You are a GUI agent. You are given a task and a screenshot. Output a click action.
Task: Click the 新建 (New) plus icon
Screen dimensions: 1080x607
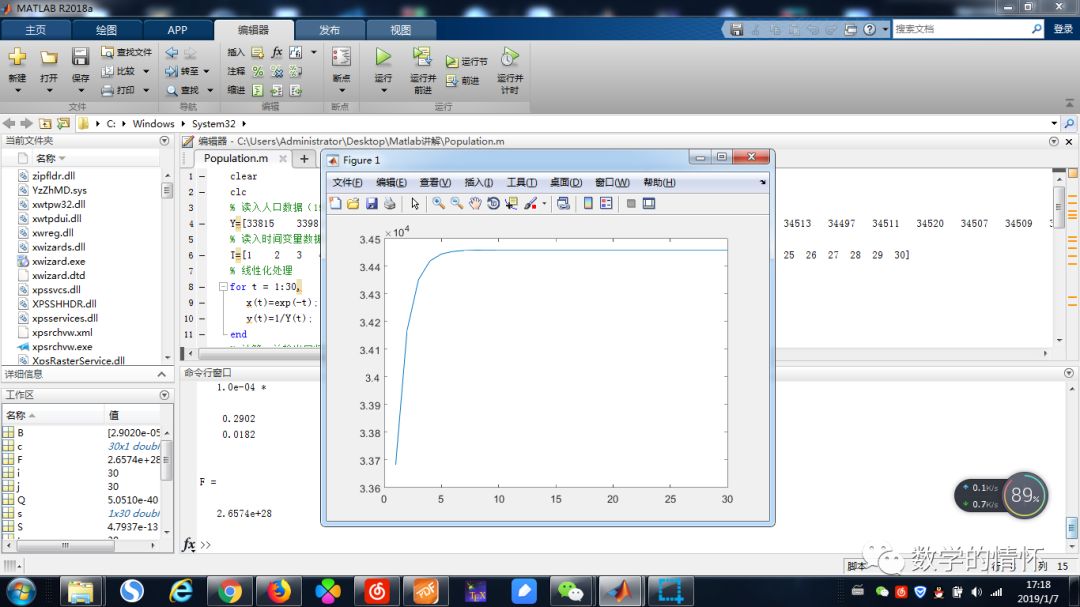coord(17,57)
